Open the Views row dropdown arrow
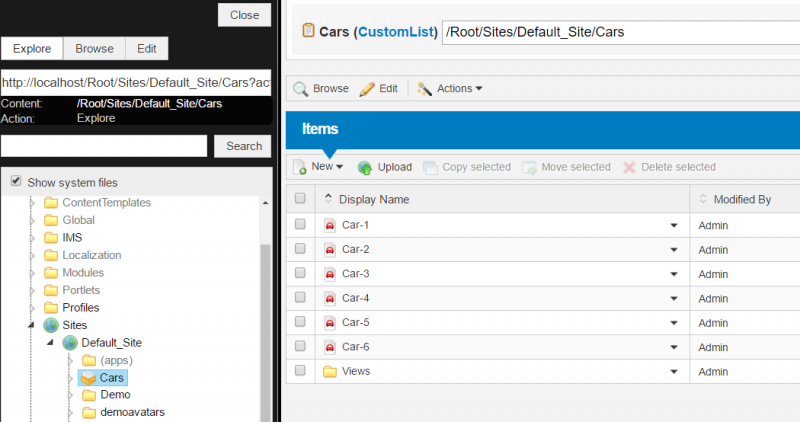This screenshot has height=422, width=800. pyautogui.click(x=673, y=372)
